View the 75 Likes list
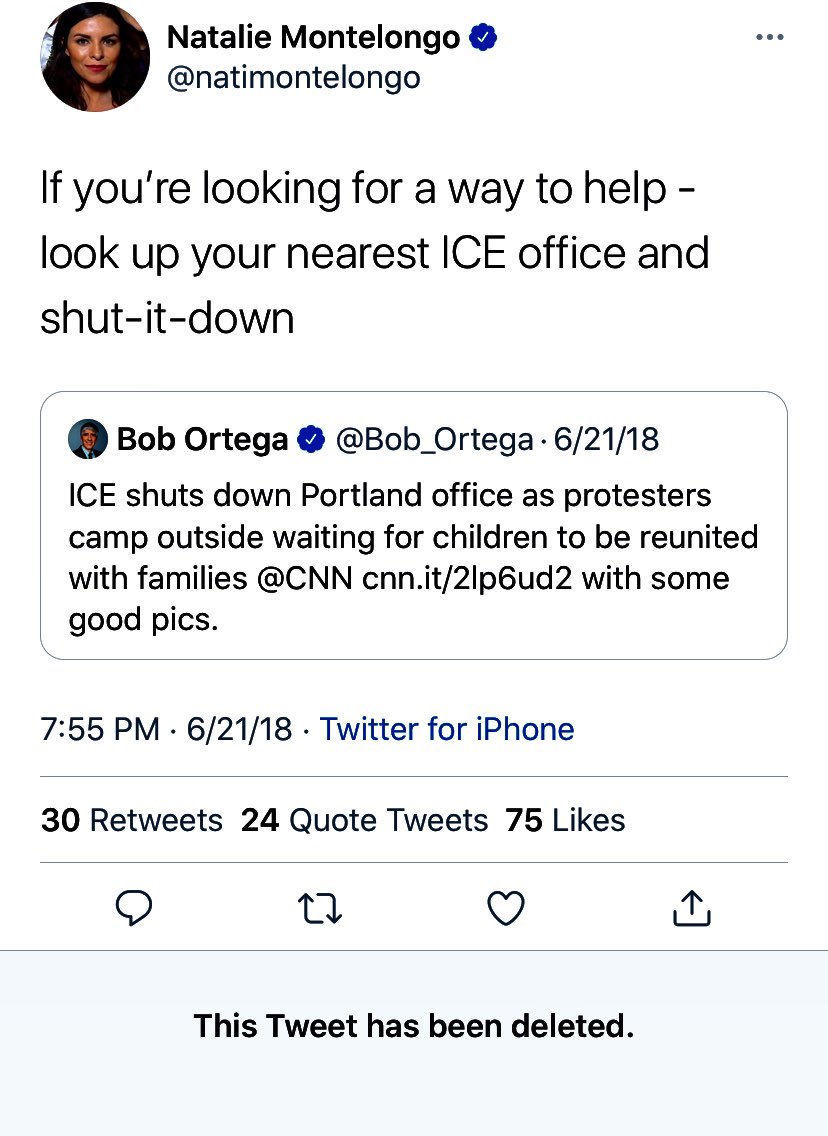 (x=565, y=820)
